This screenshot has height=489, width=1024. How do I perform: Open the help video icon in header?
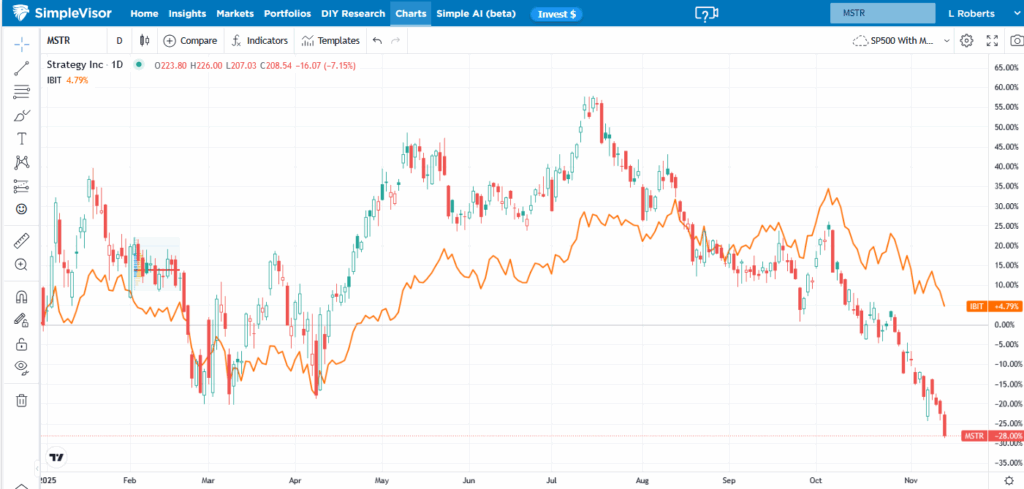pos(706,13)
